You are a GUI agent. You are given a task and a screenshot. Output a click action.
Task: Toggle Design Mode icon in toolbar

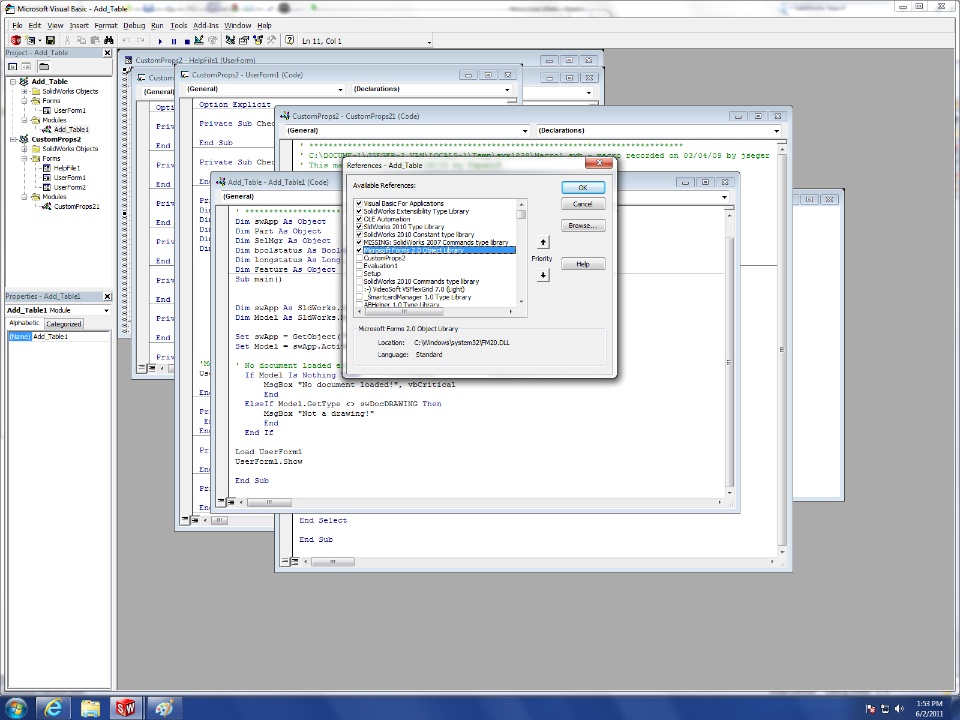[x=199, y=40]
